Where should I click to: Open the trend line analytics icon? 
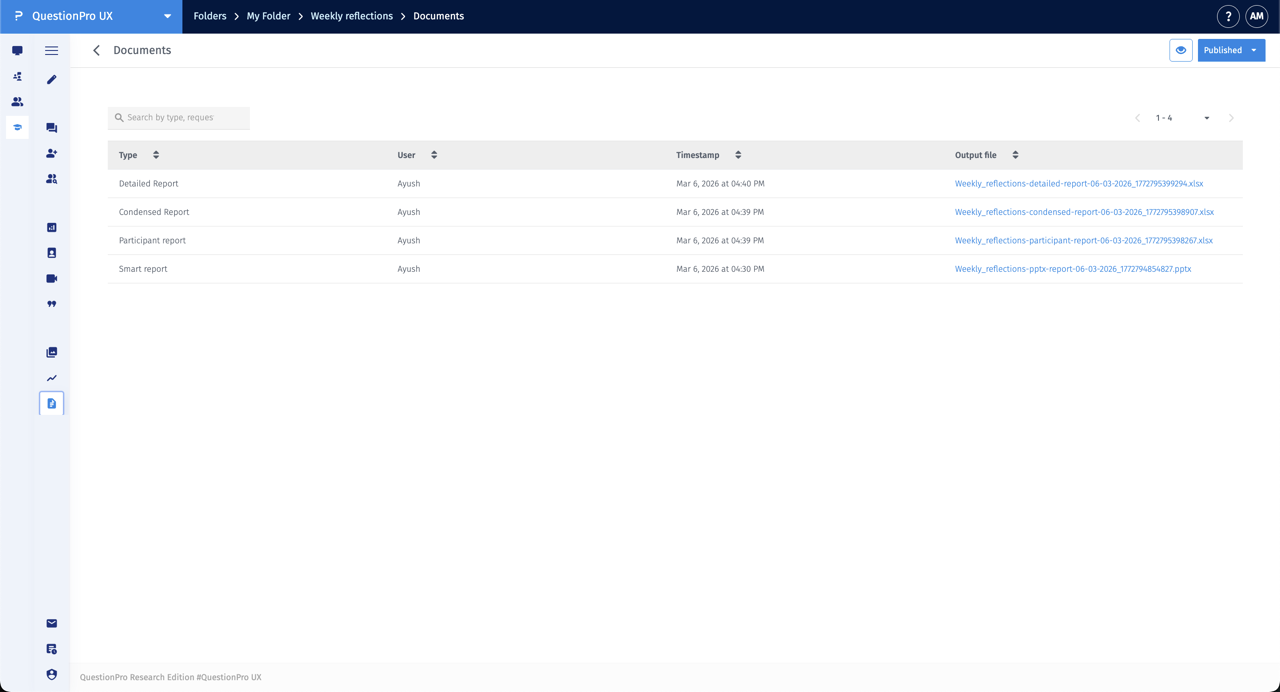[52, 378]
